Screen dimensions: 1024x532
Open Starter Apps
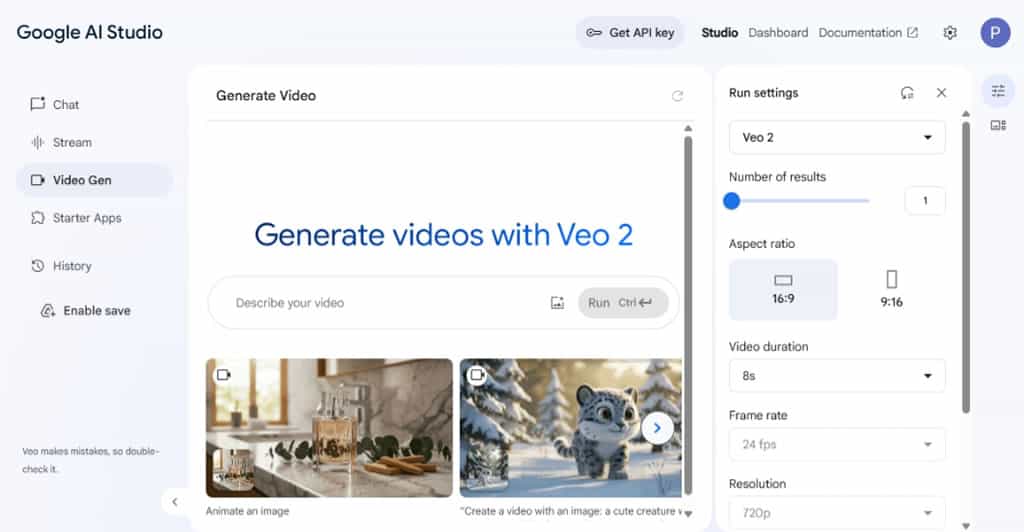coord(76,218)
